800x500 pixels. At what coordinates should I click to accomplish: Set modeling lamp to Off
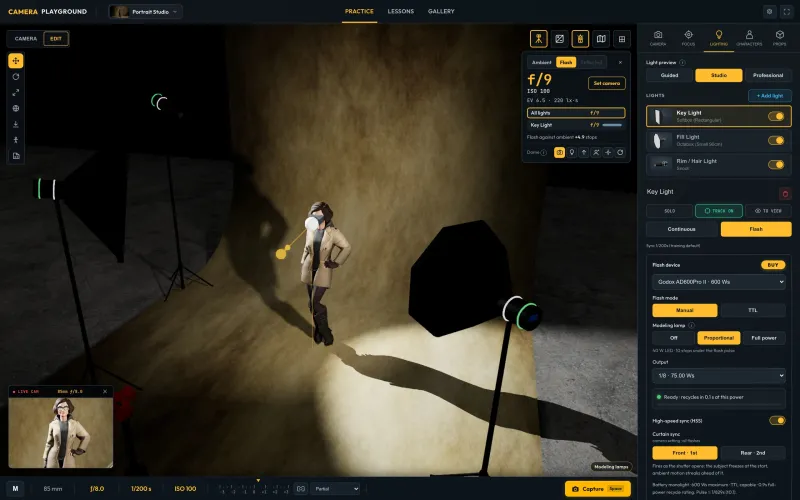673,338
